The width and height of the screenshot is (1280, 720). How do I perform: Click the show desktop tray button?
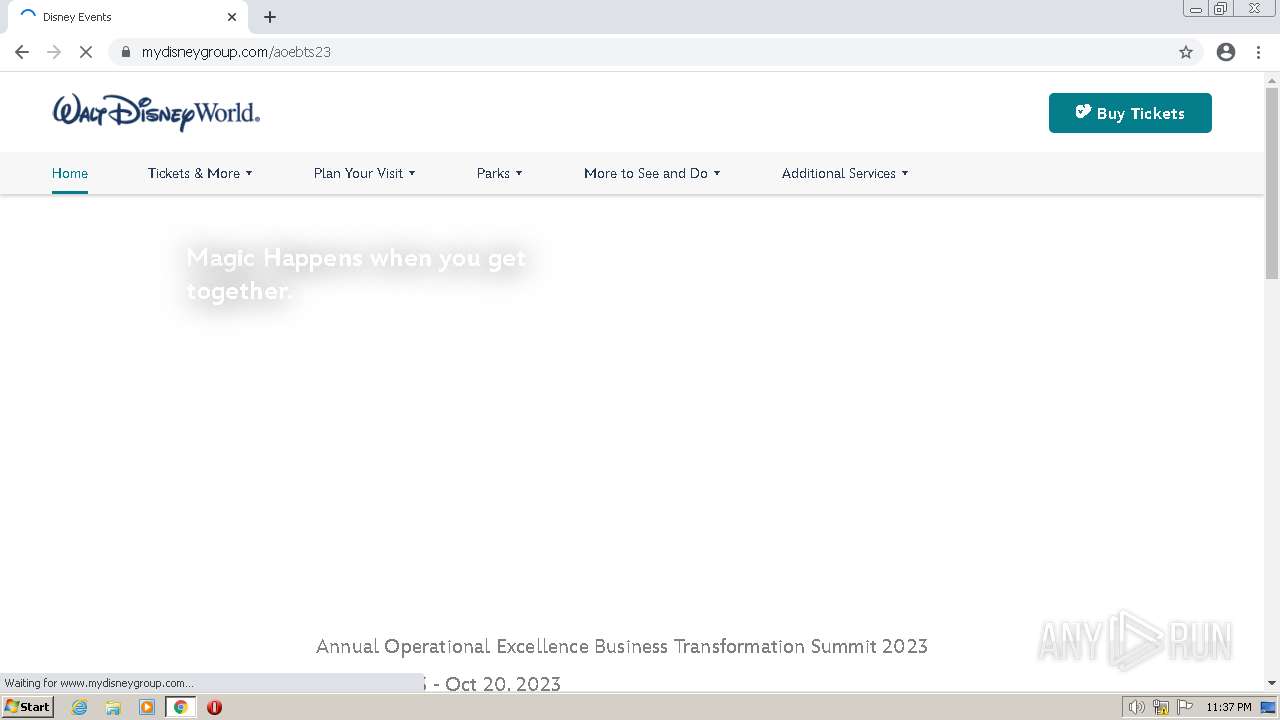(x=1269, y=707)
